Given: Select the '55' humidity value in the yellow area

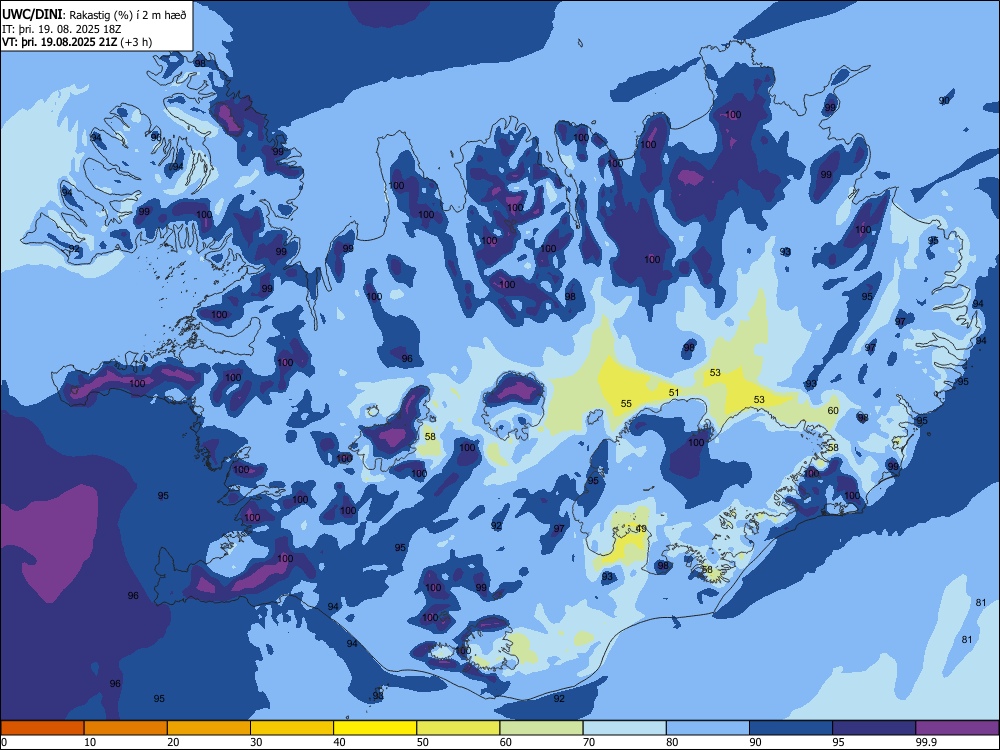Looking at the screenshot, I should coord(626,404).
